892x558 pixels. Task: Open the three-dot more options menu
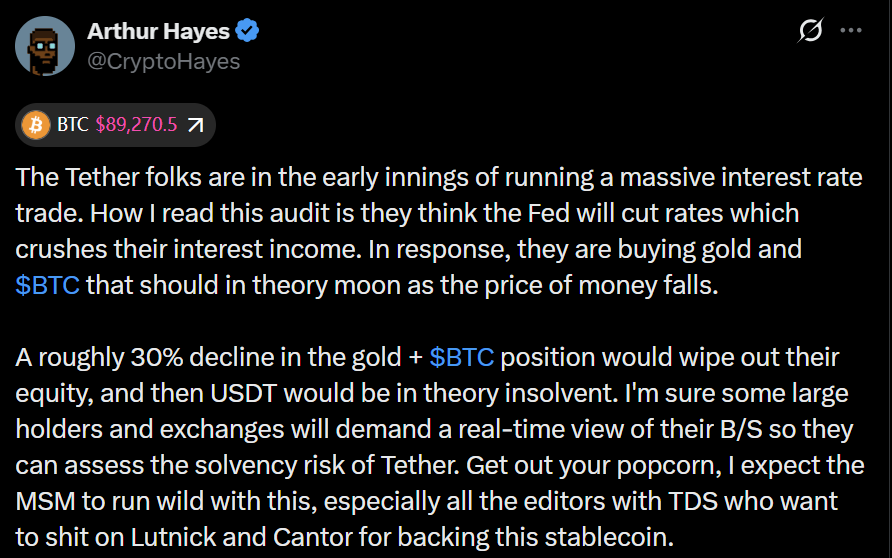(851, 31)
